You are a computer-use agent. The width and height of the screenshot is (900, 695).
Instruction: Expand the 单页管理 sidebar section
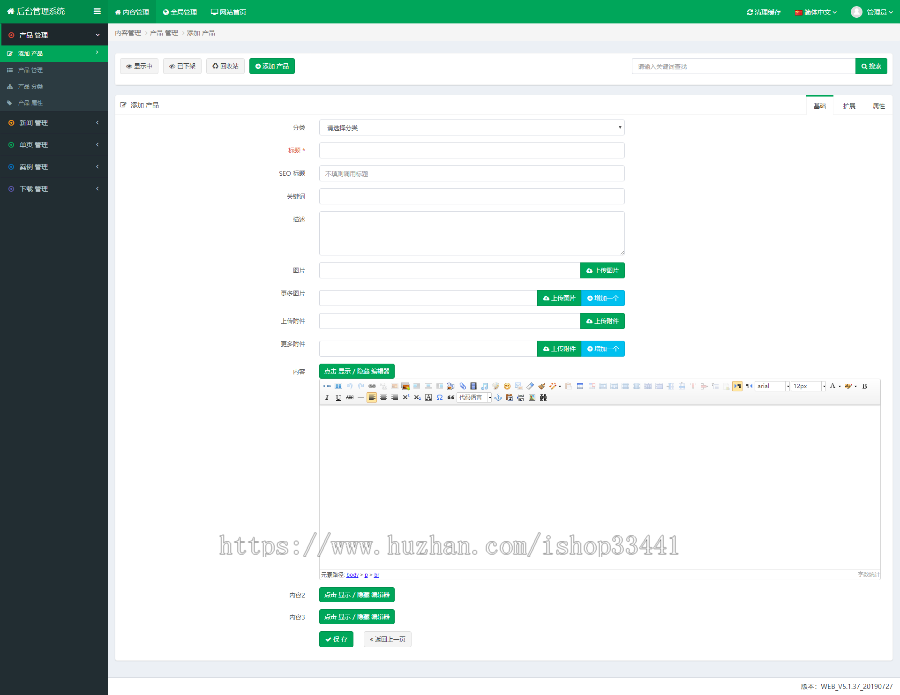[54, 145]
